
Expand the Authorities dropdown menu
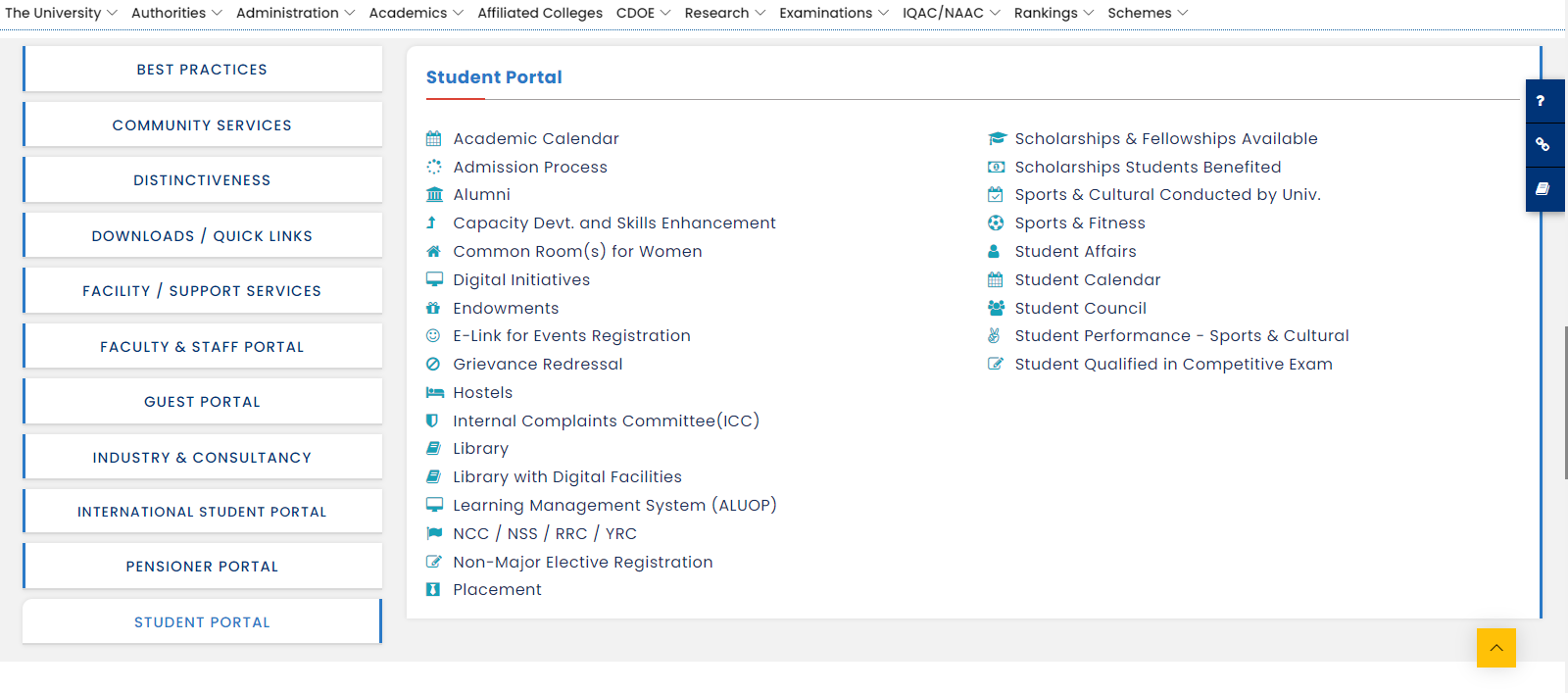tap(176, 13)
